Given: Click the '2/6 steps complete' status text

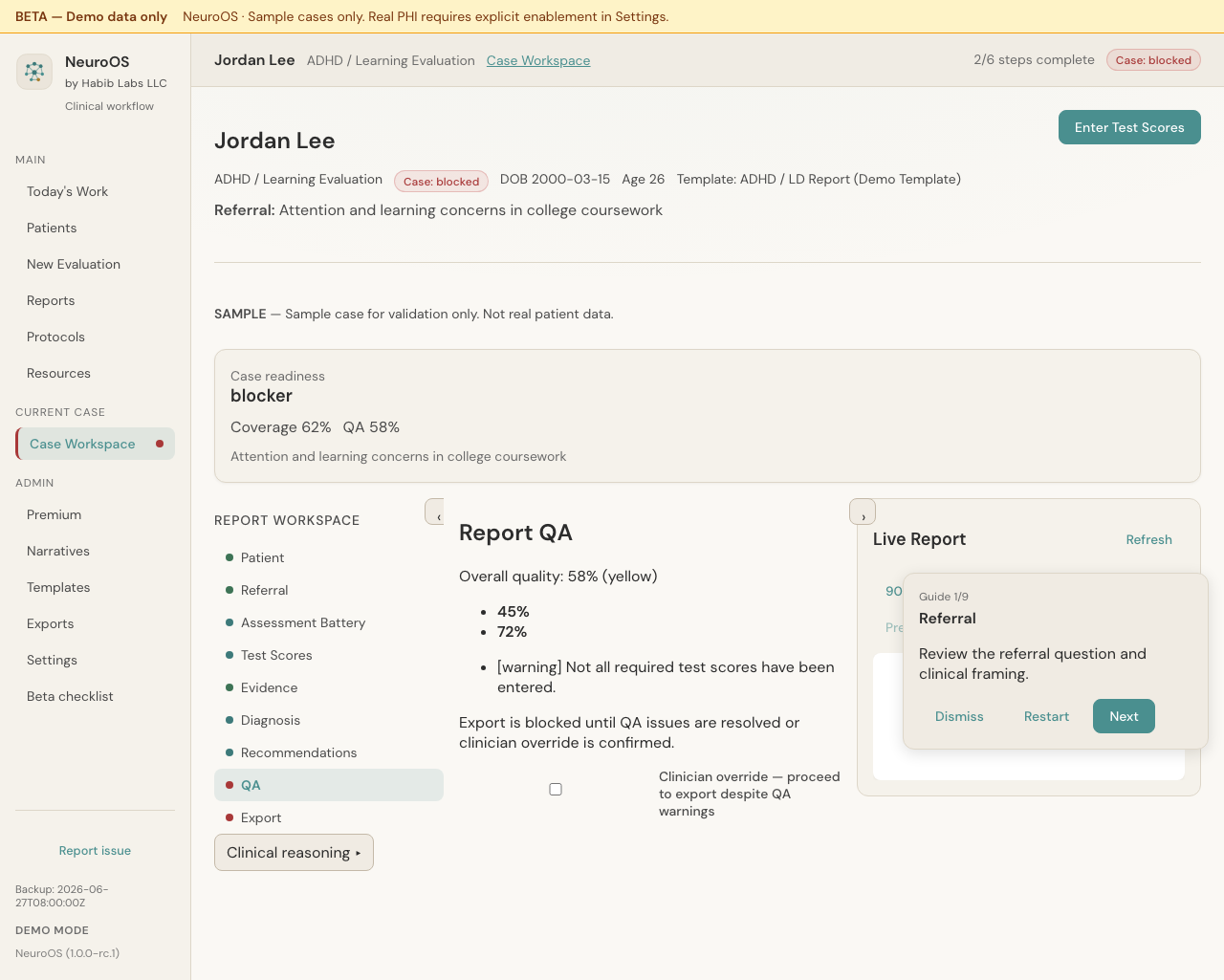Looking at the screenshot, I should point(1034,59).
